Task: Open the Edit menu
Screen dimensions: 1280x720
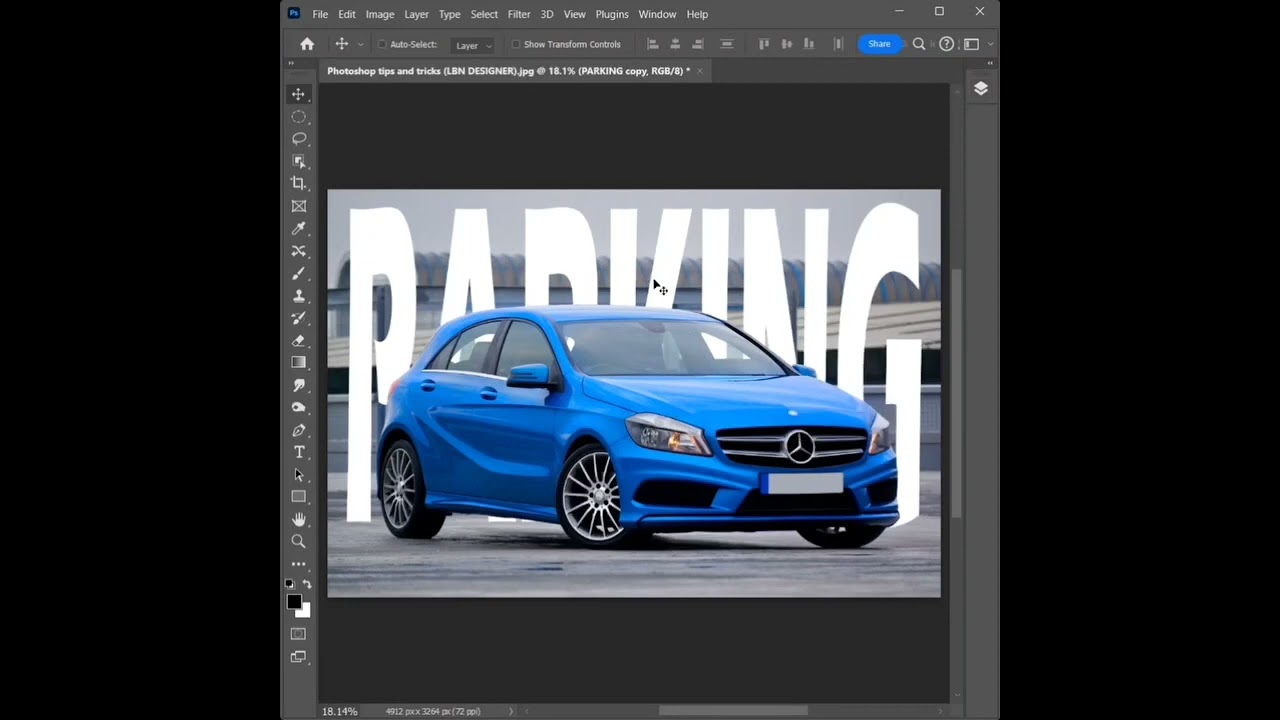Action: tap(347, 14)
